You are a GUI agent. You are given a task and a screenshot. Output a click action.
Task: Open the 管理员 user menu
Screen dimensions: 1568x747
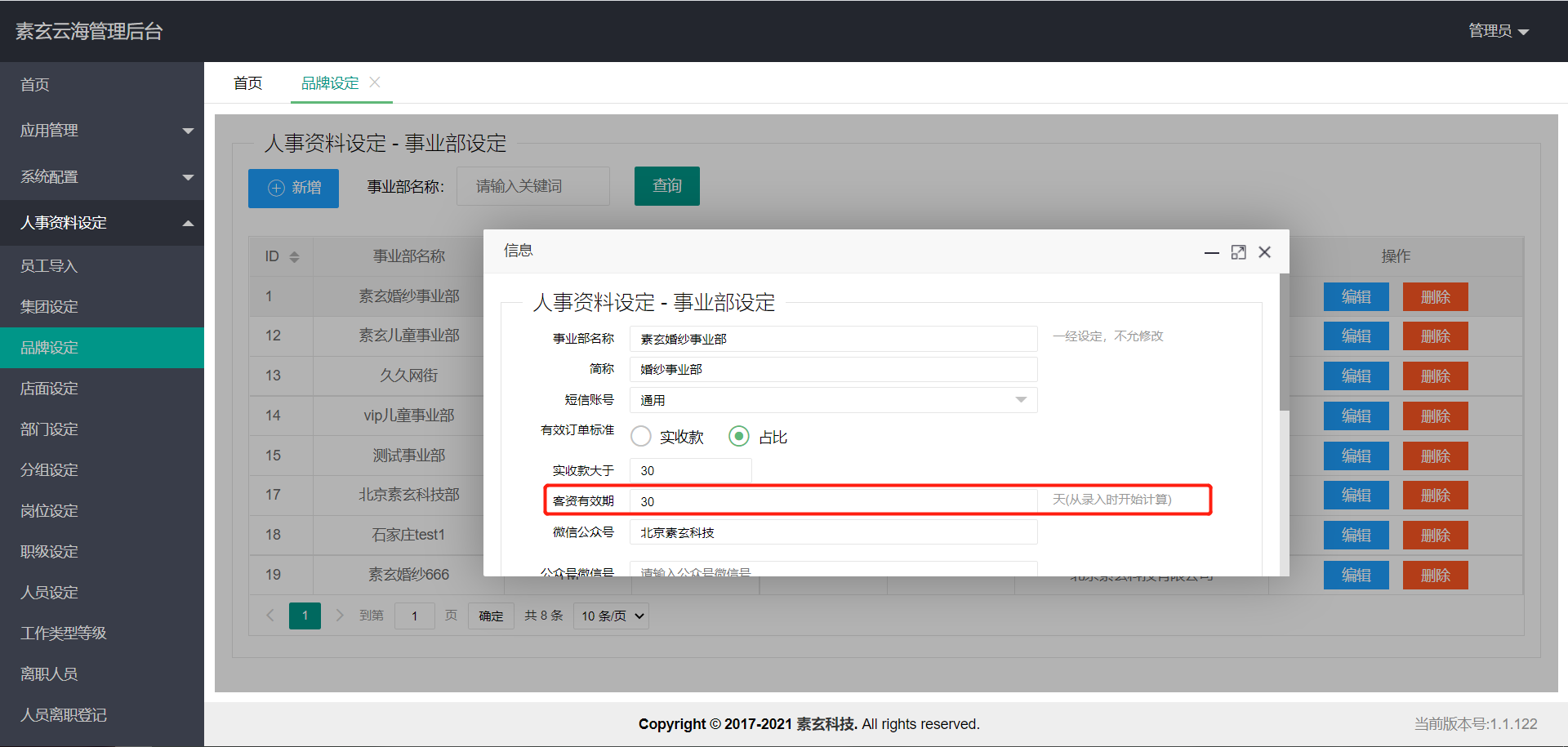click(1498, 31)
